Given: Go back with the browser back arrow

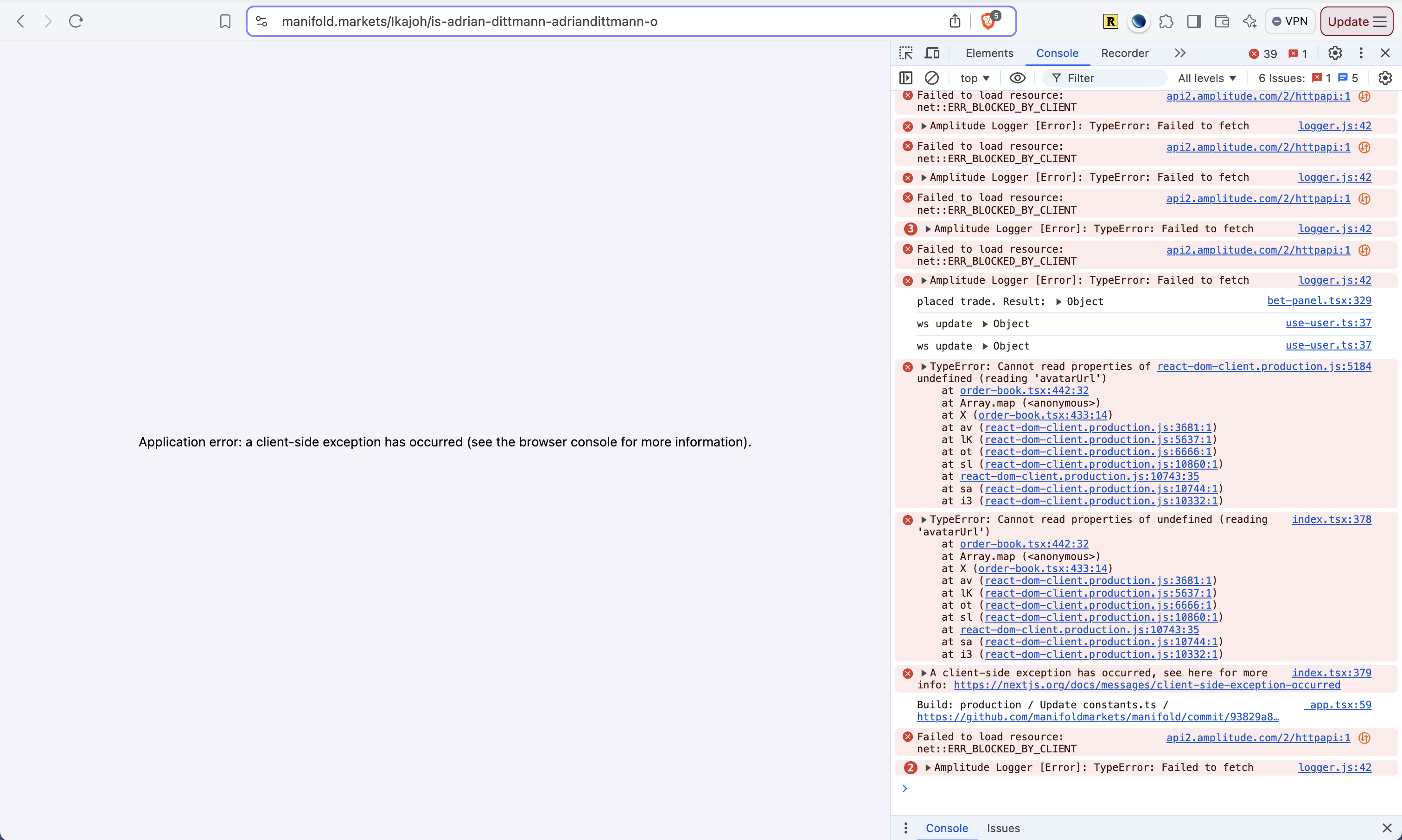Looking at the screenshot, I should (x=21, y=21).
